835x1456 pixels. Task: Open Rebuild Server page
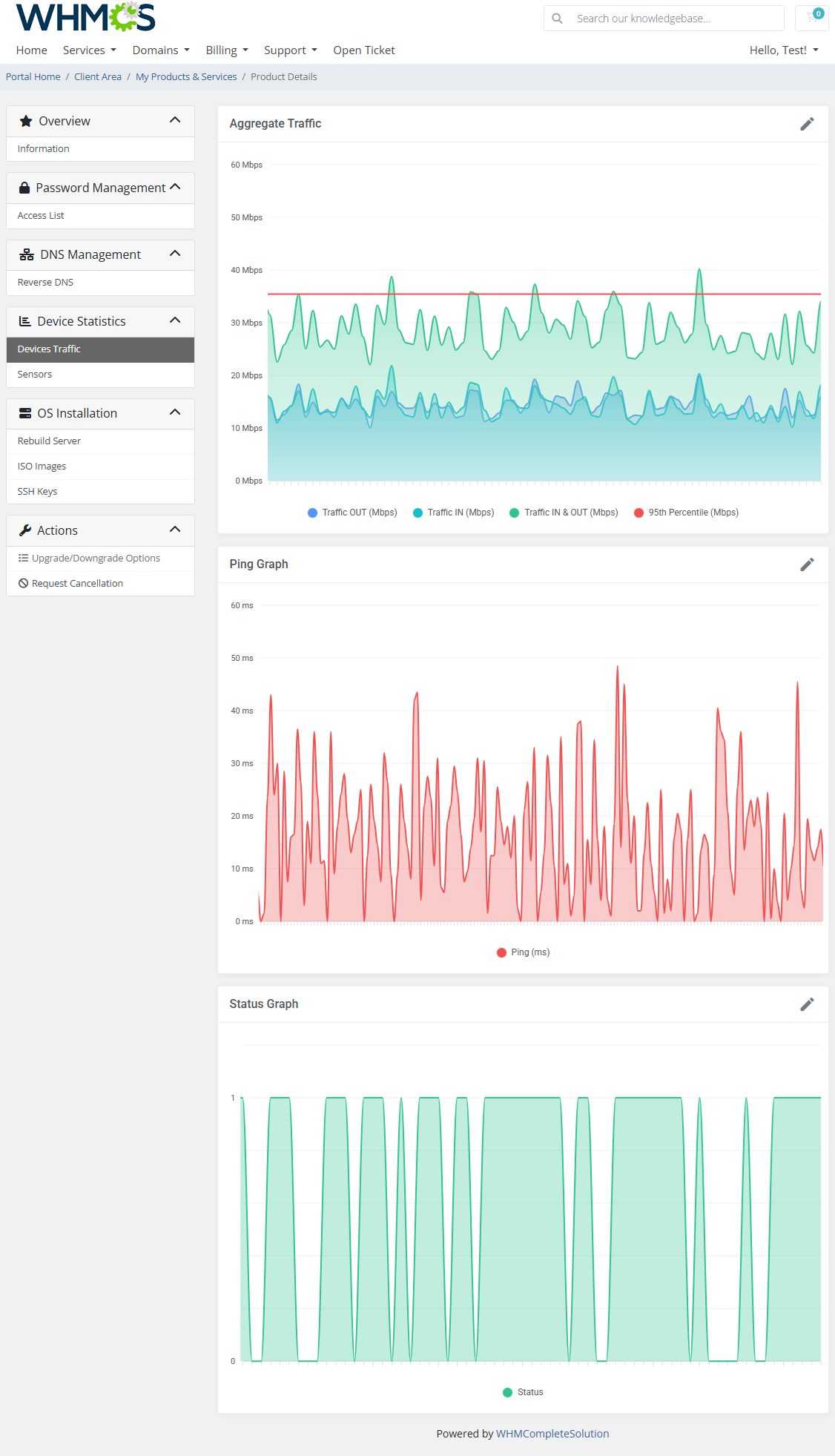click(x=100, y=441)
